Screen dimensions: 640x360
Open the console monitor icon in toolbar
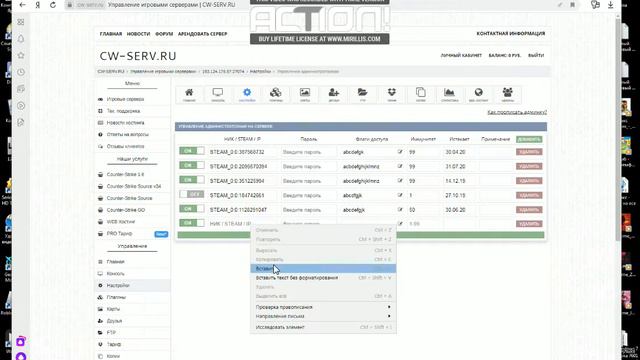tap(218, 95)
